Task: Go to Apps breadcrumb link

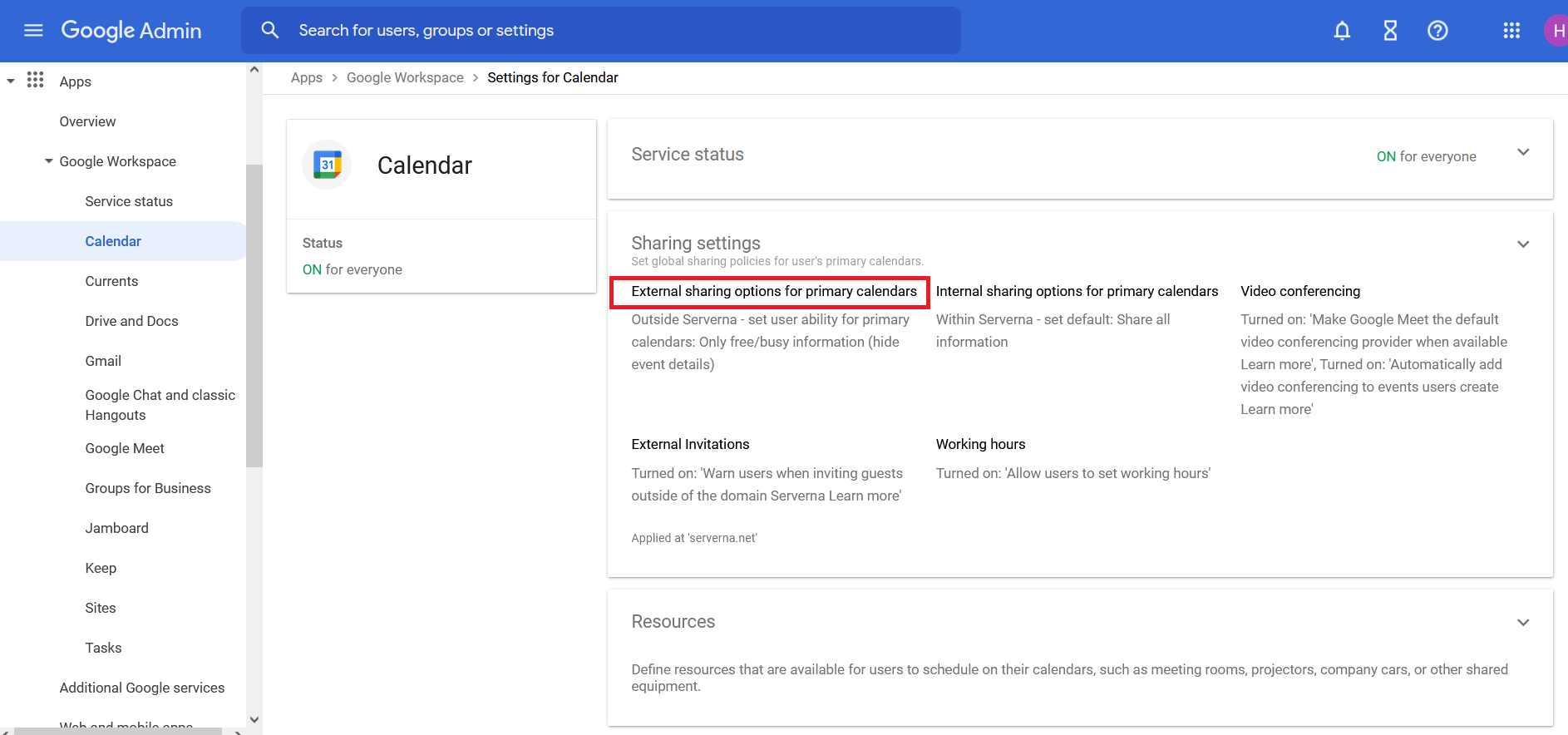Action: tap(307, 77)
